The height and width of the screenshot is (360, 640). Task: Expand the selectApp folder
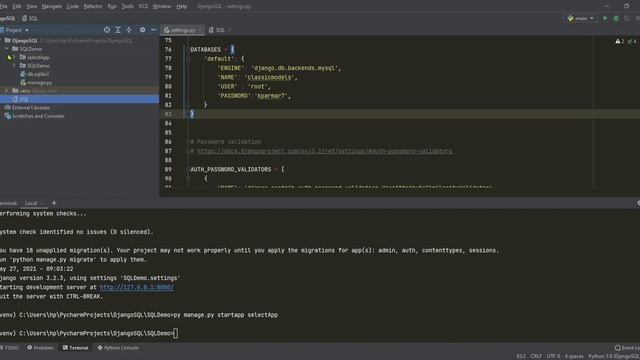[14, 57]
